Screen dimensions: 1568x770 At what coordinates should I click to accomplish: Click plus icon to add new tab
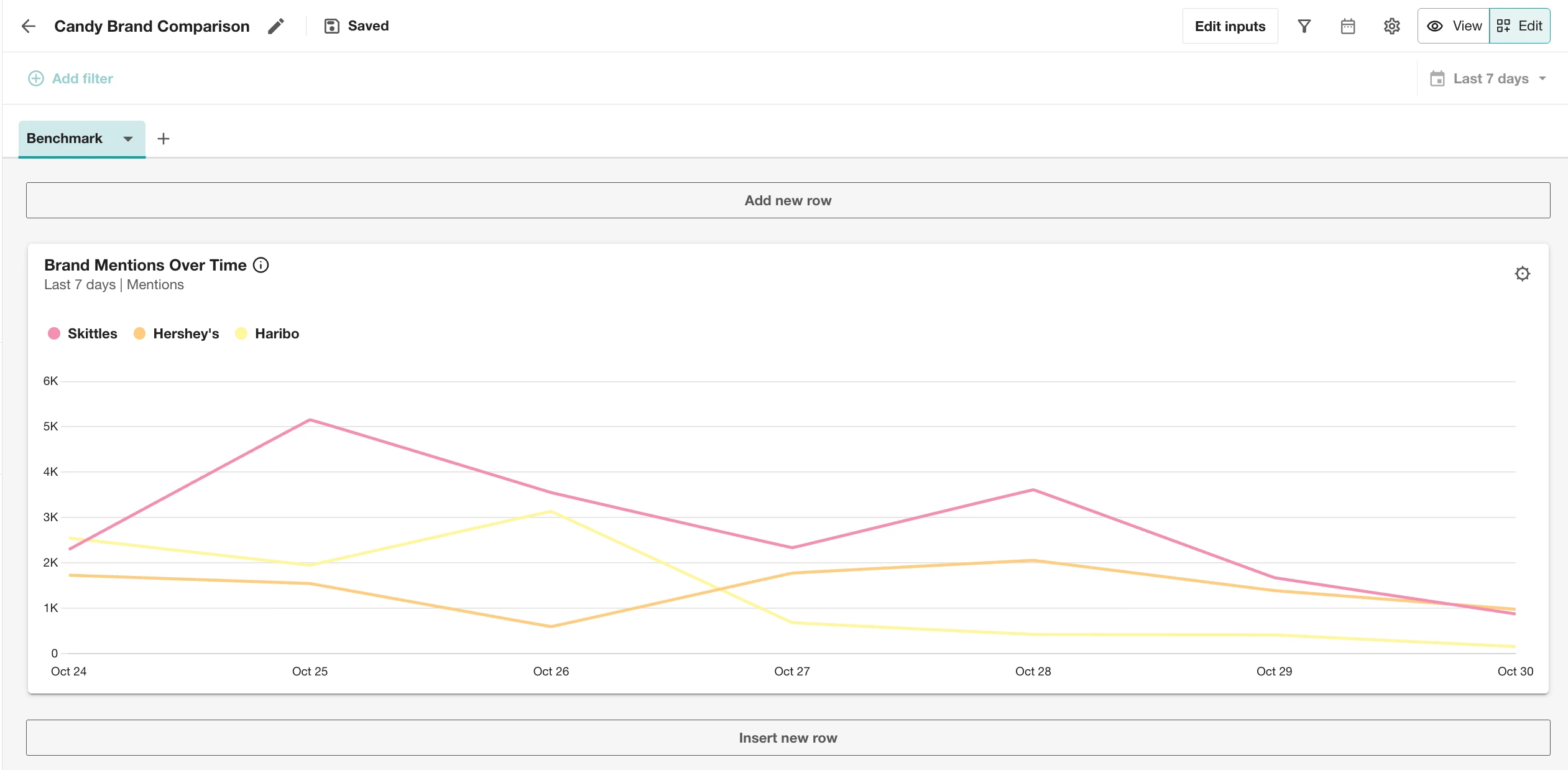(164, 139)
